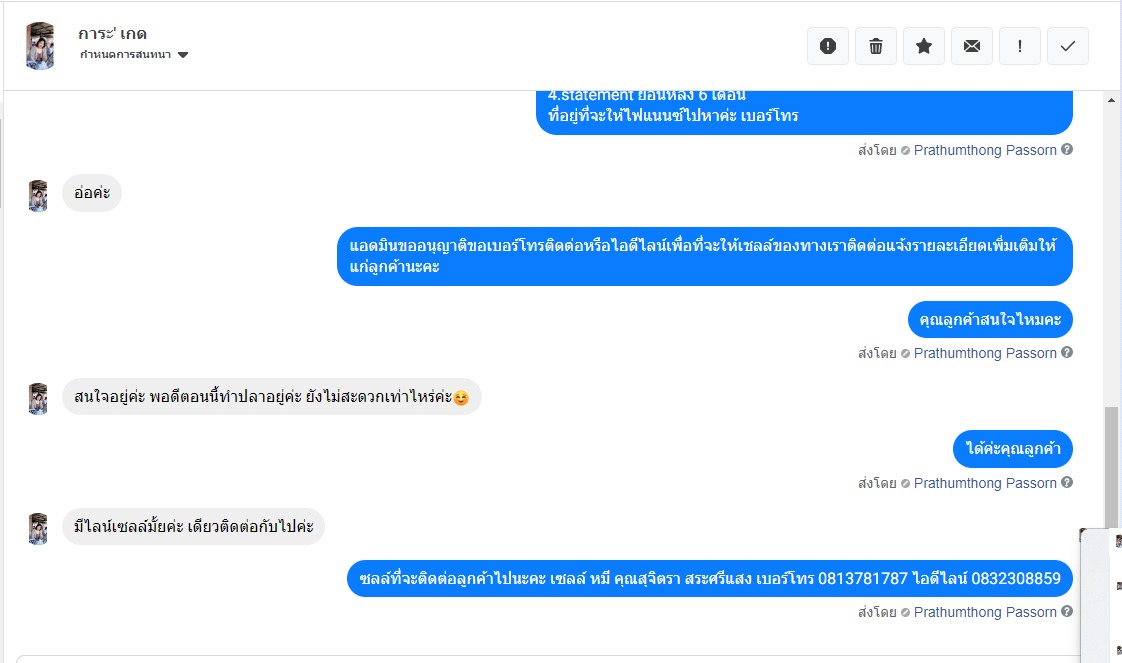Click the help icon beside the topmost Prathumthong Passorn

[1067, 149]
